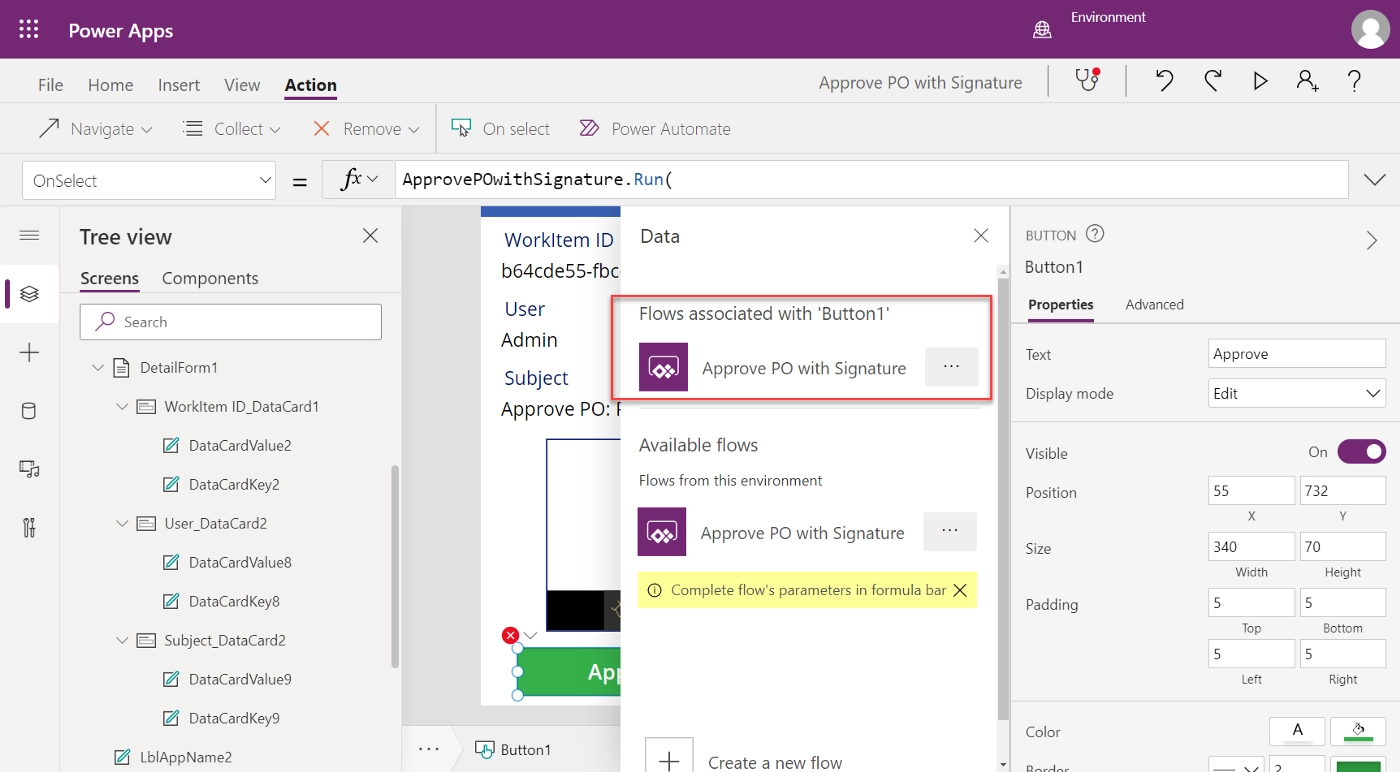Image resolution: width=1400 pixels, height=772 pixels.
Task: Open the OnSelect property dropdown
Action: pos(149,181)
